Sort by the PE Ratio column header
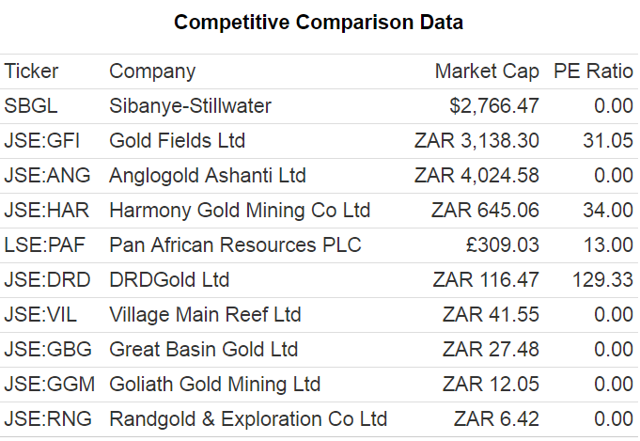The width and height of the screenshot is (640, 441). coord(593,71)
